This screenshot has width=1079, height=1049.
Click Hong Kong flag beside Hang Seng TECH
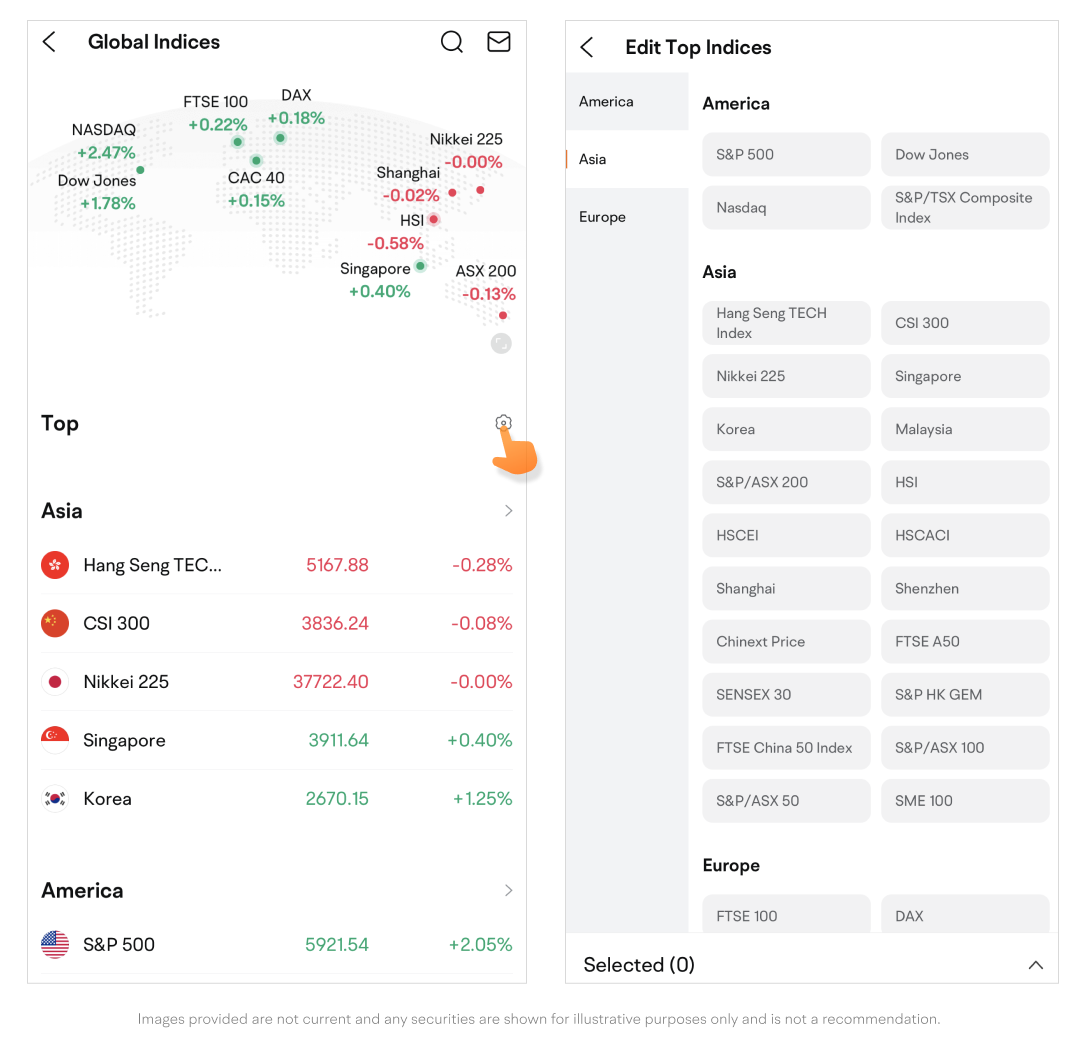pyautogui.click(x=55, y=565)
